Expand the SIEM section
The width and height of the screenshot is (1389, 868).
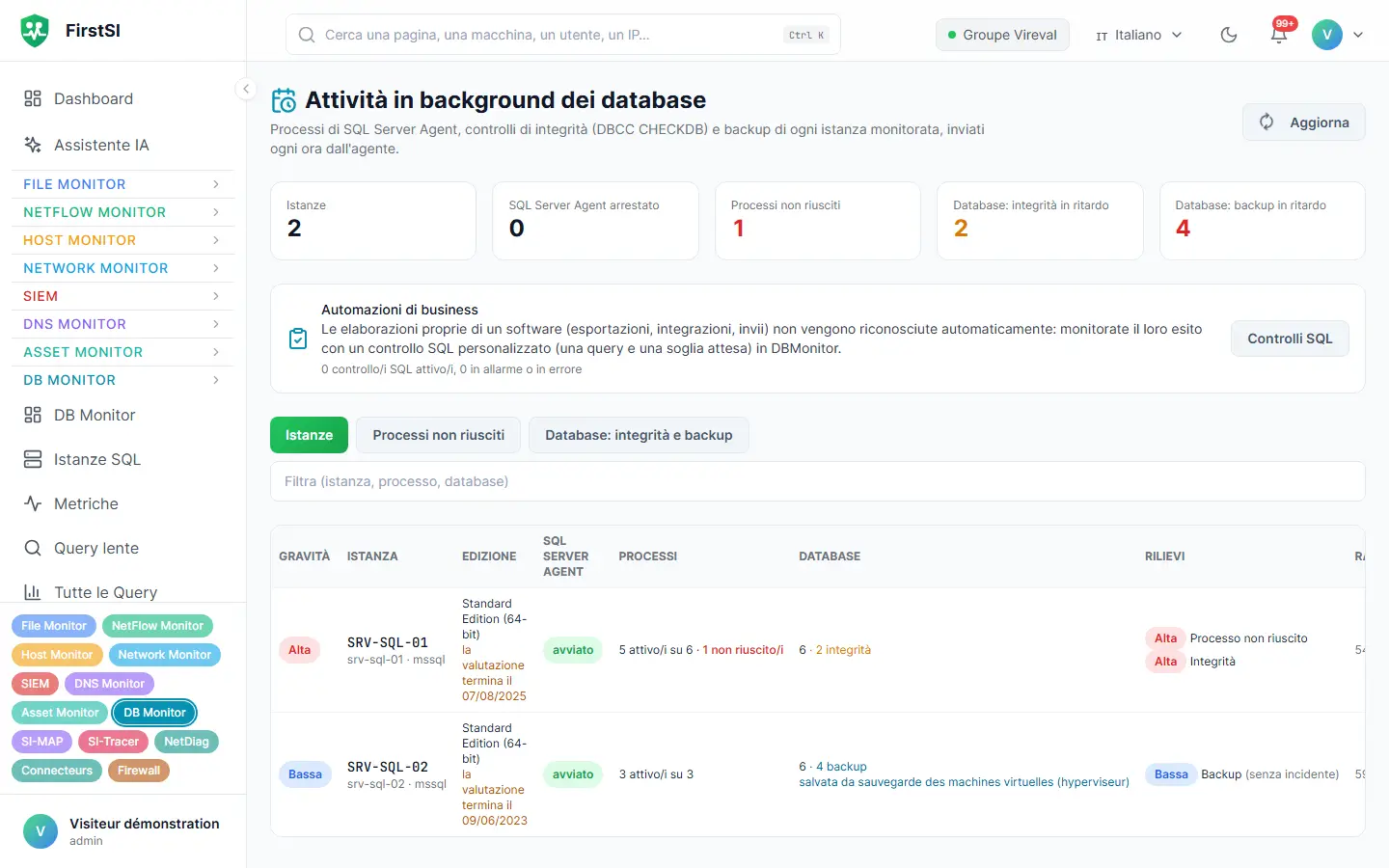click(x=123, y=296)
